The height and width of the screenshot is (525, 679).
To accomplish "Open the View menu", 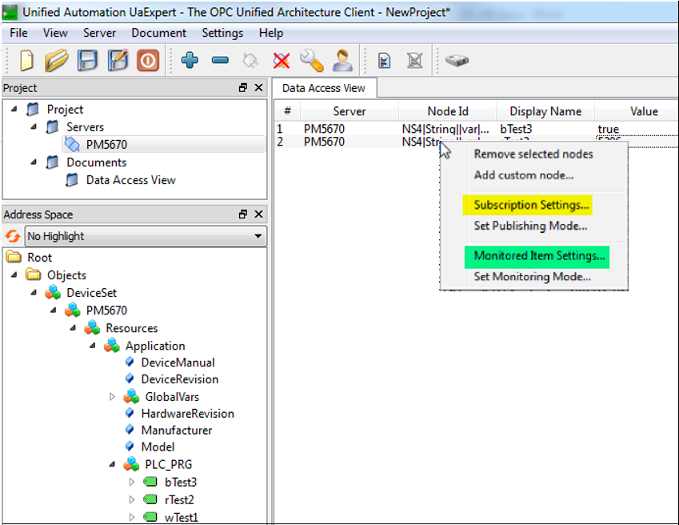I will (55, 33).
